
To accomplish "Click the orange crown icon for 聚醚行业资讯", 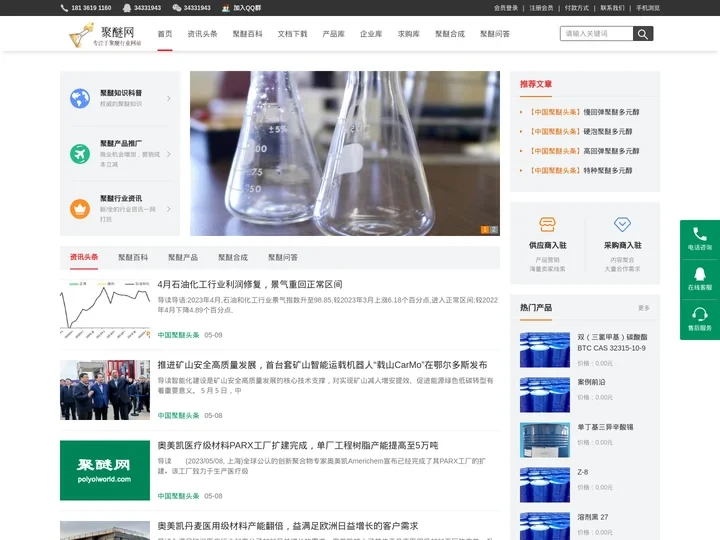I will (x=80, y=208).
